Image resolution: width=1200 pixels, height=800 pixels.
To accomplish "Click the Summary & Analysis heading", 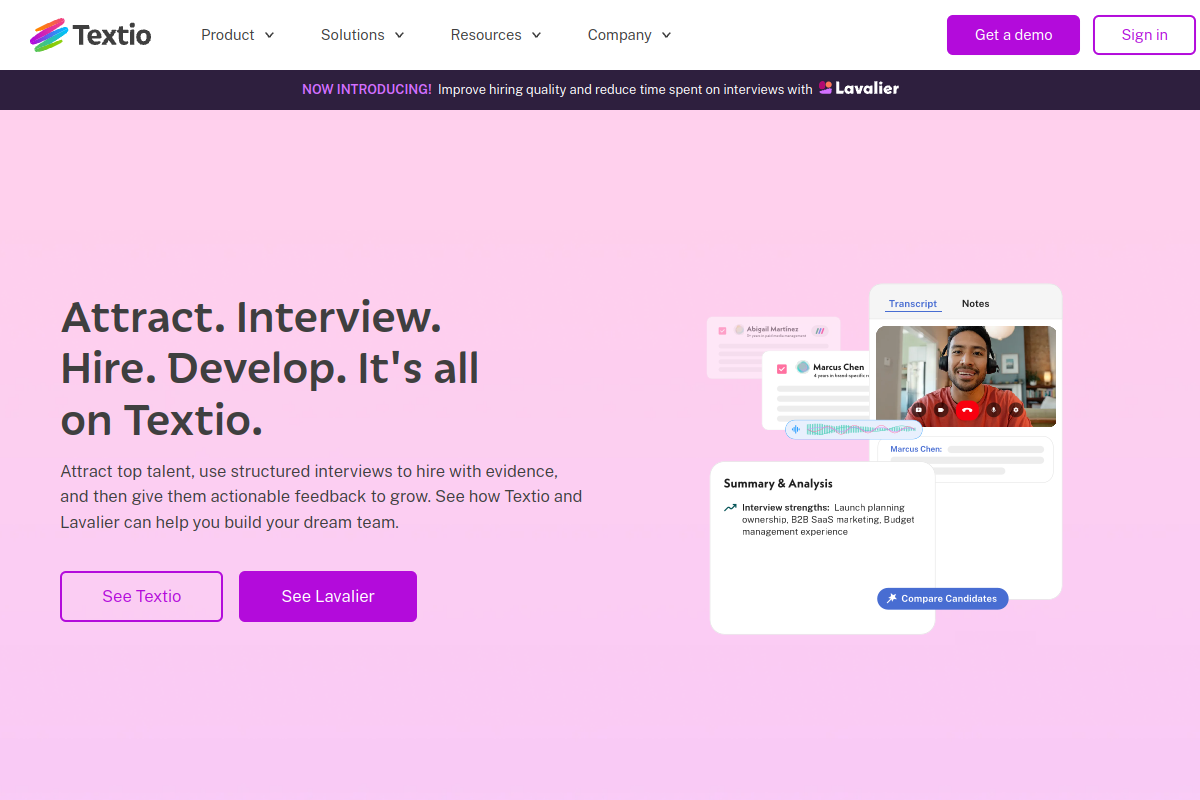I will coord(778,484).
